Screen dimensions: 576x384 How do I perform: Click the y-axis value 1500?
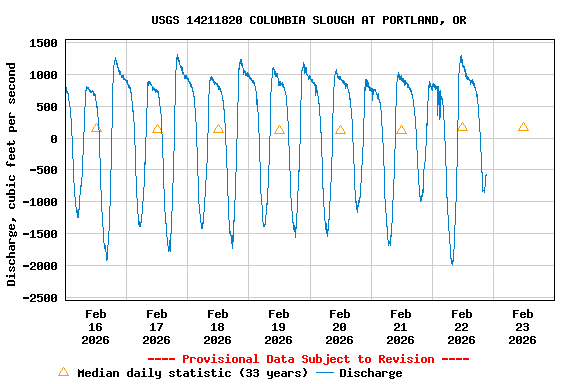(x=43, y=43)
